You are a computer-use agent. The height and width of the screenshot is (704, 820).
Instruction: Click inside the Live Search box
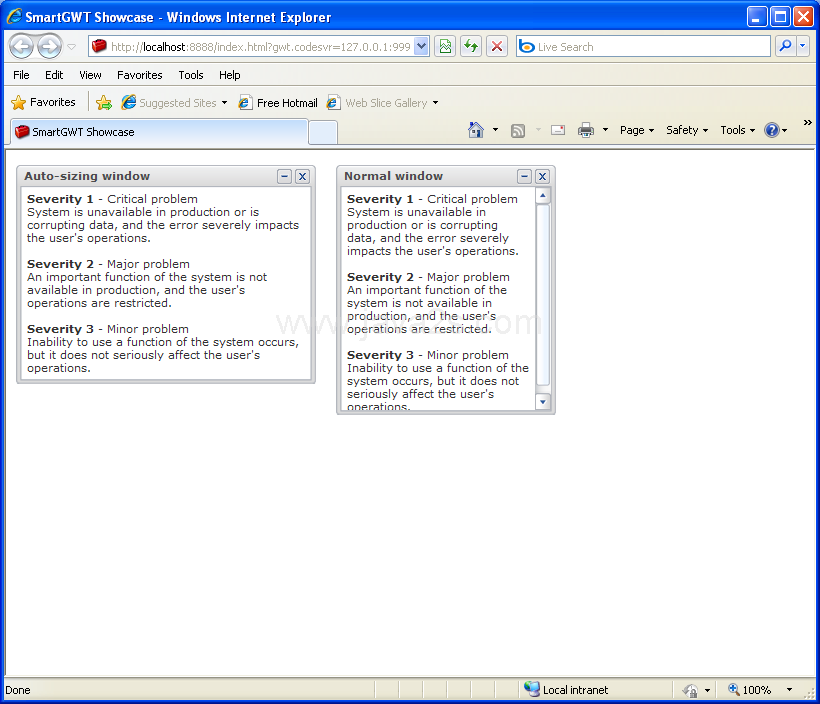pyautogui.click(x=643, y=47)
